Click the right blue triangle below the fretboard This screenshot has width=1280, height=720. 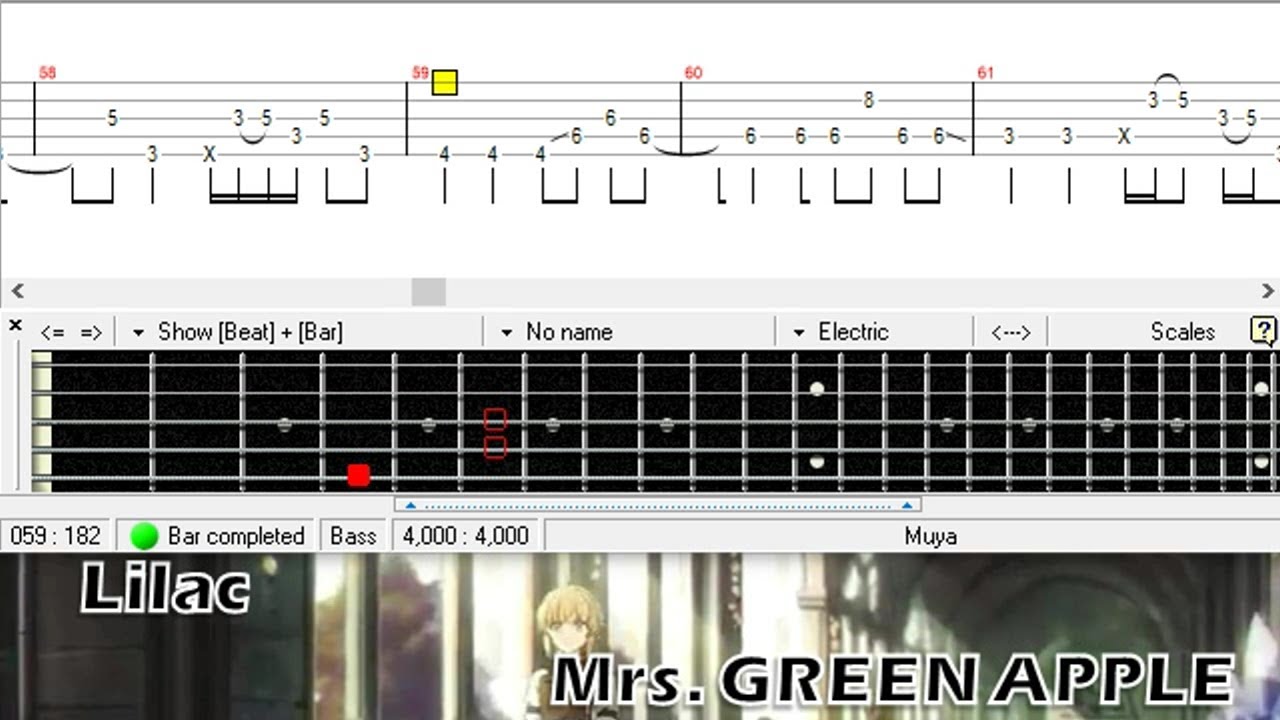tap(906, 506)
